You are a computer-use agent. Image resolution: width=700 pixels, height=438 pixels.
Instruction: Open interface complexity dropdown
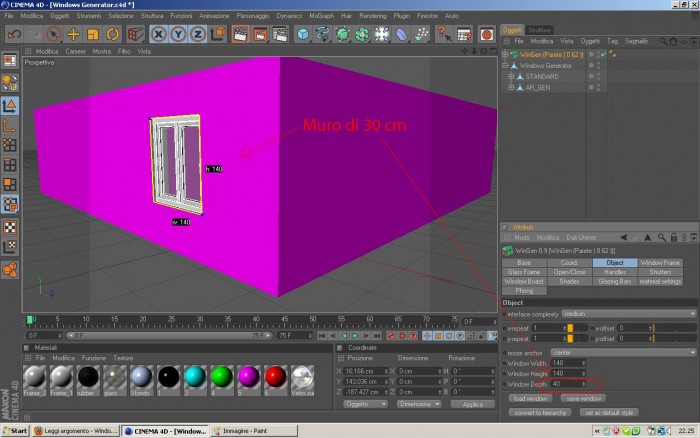(x=629, y=314)
